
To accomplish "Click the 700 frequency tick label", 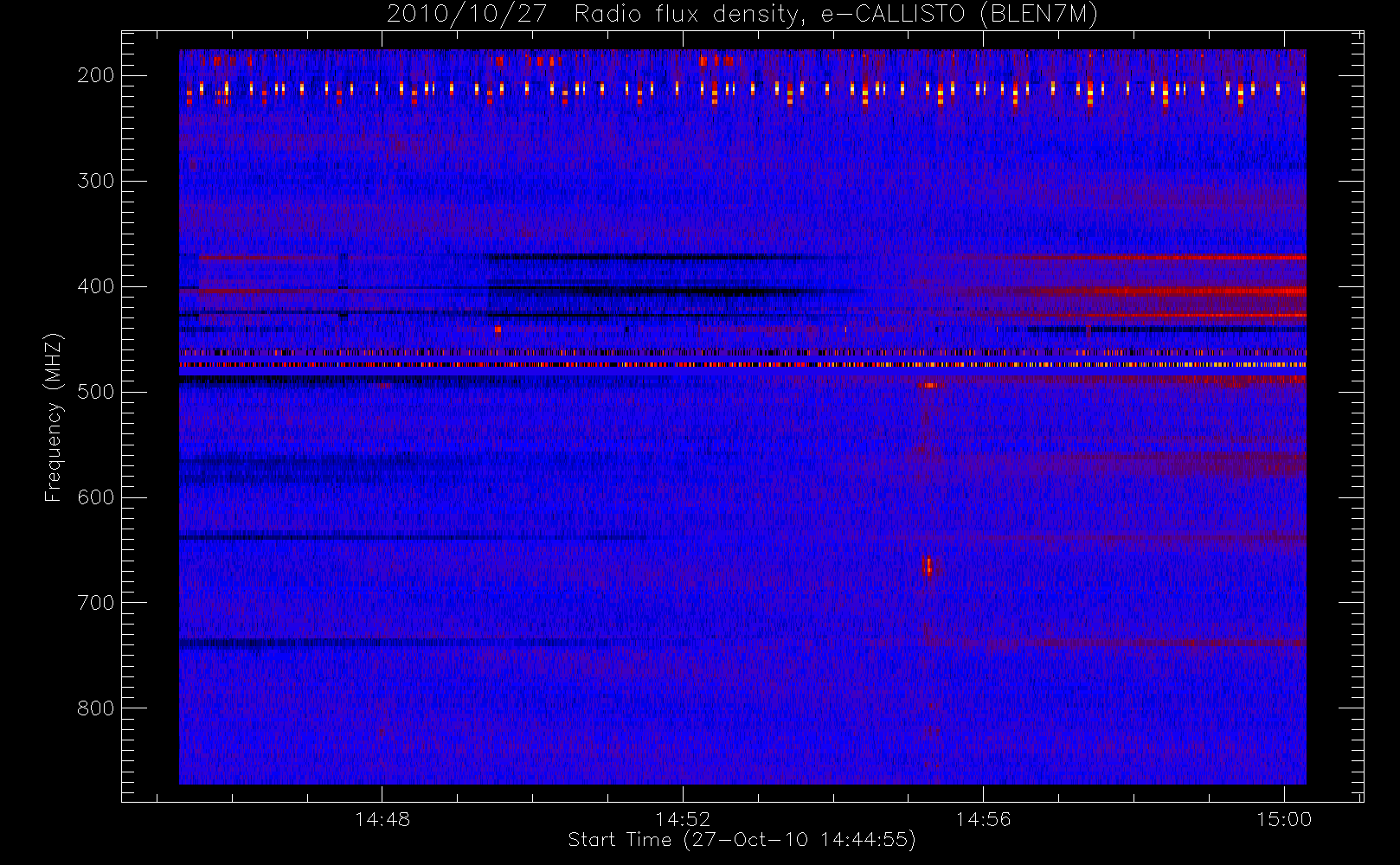I will (x=96, y=603).
